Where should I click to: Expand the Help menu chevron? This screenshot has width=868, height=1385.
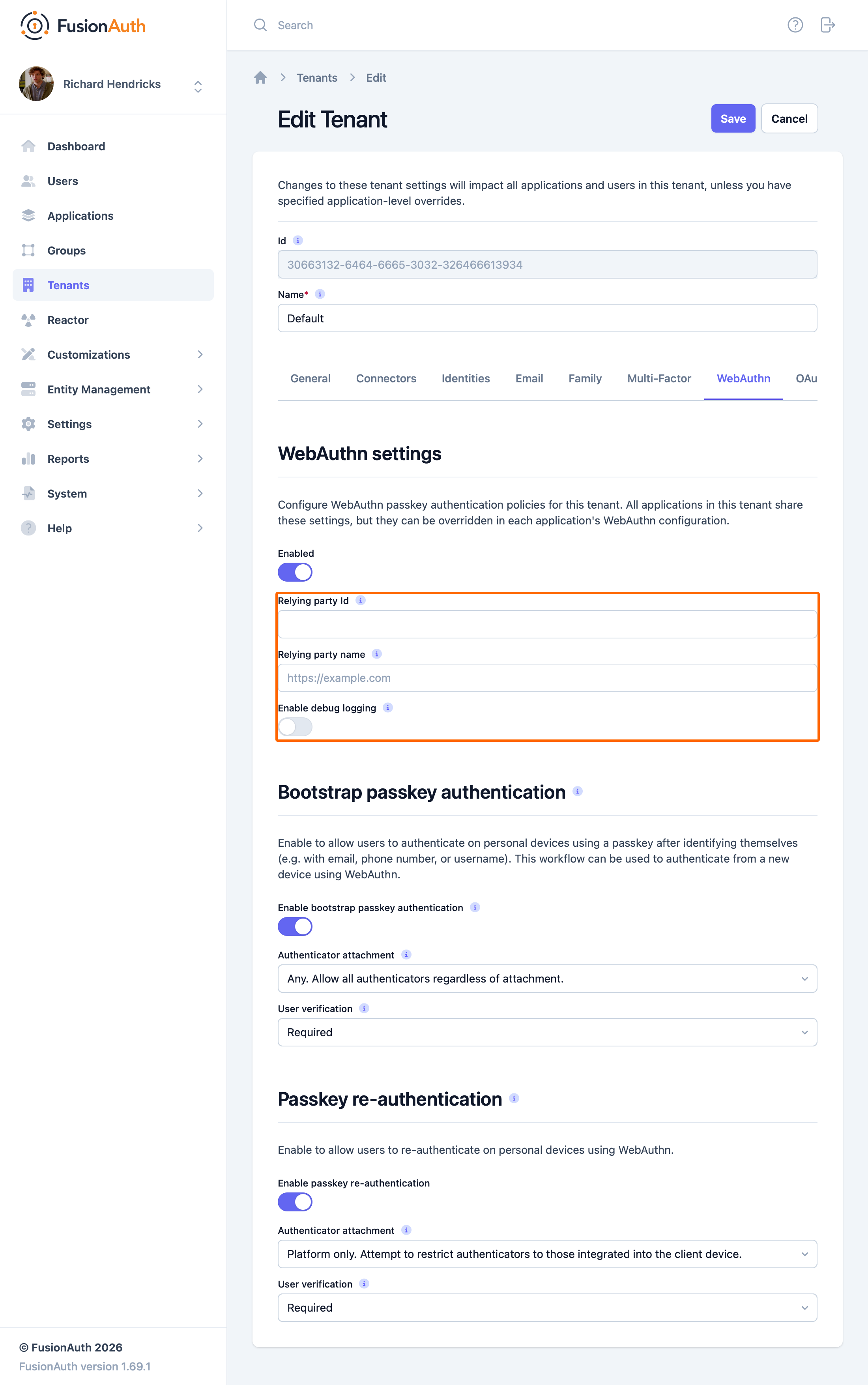click(200, 528)
